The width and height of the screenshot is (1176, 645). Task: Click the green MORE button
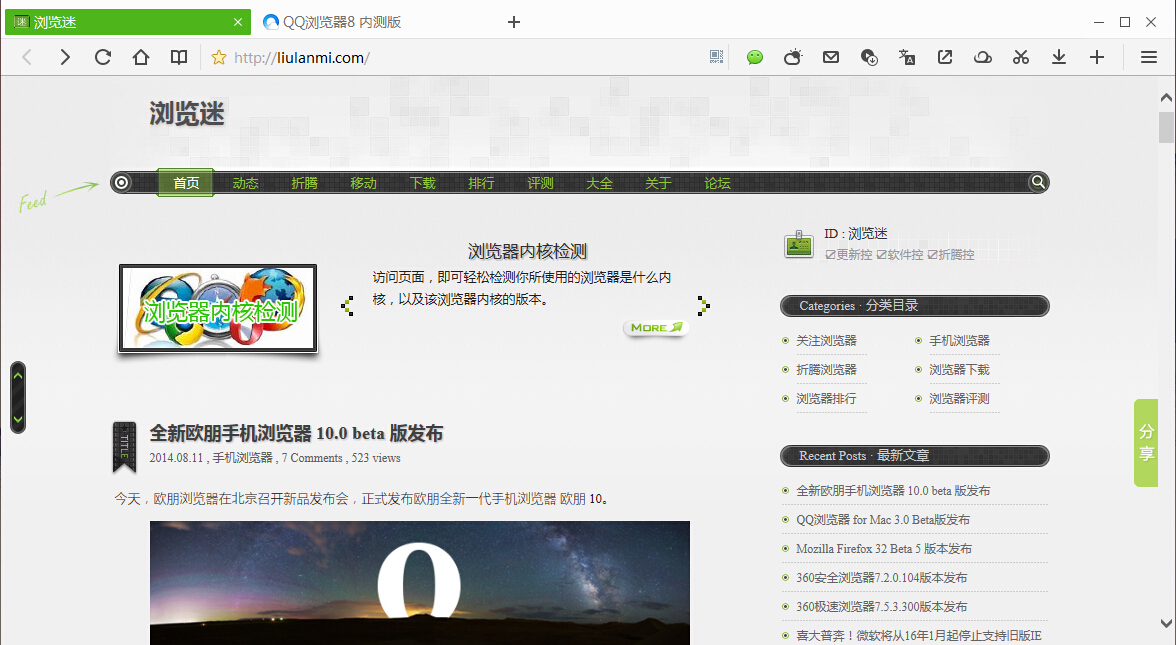coord(656,327)
